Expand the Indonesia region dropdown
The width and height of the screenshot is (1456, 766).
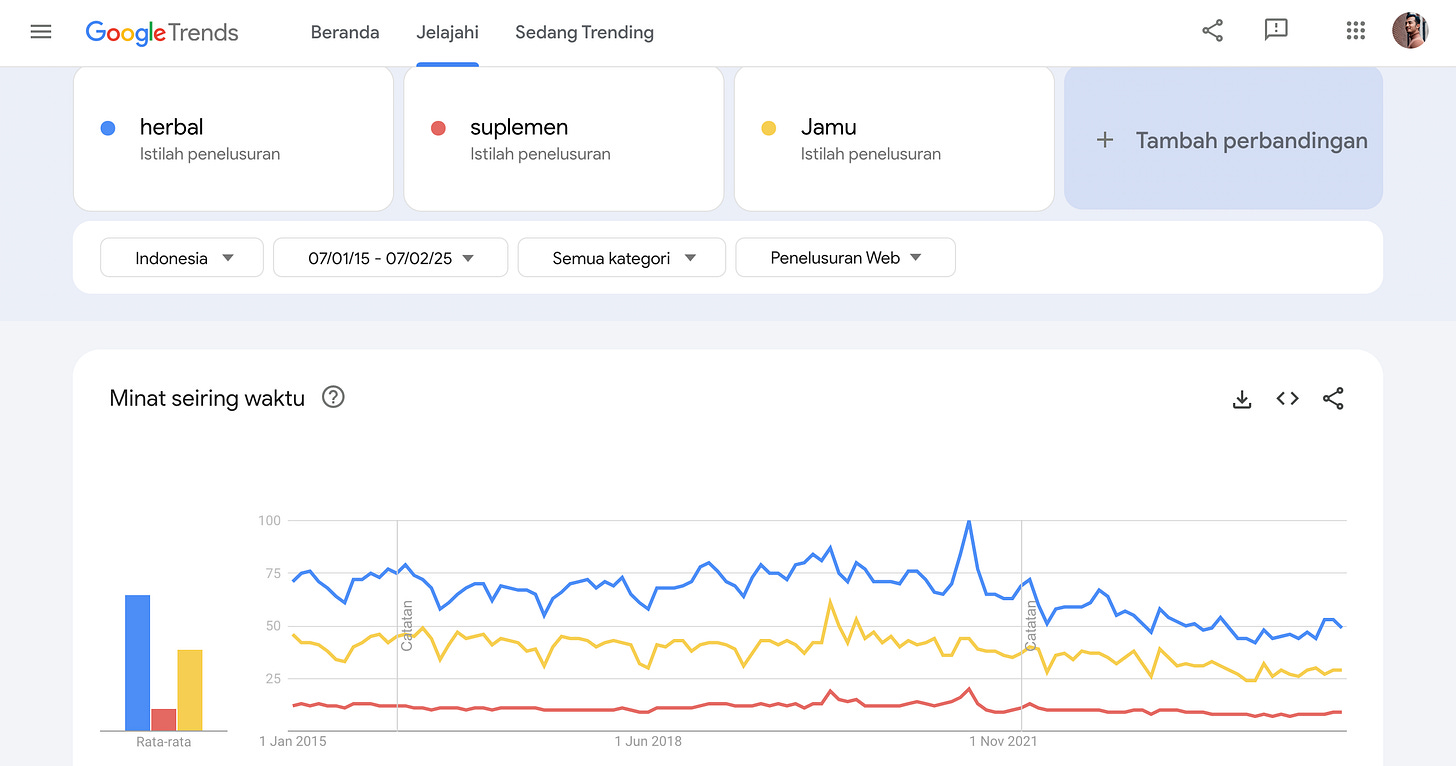[x=182, y=258]
